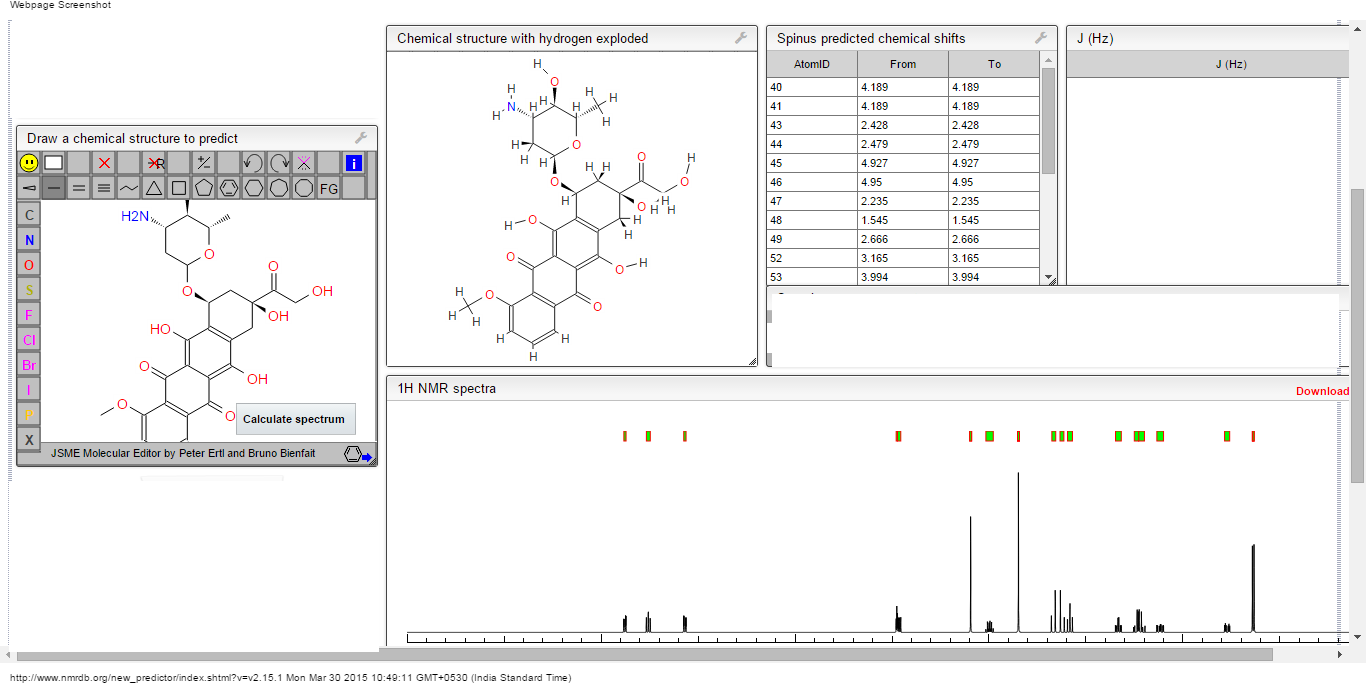Choose the cyclopentane ring tool
The image size is (1366, 683).
(204, 187)
